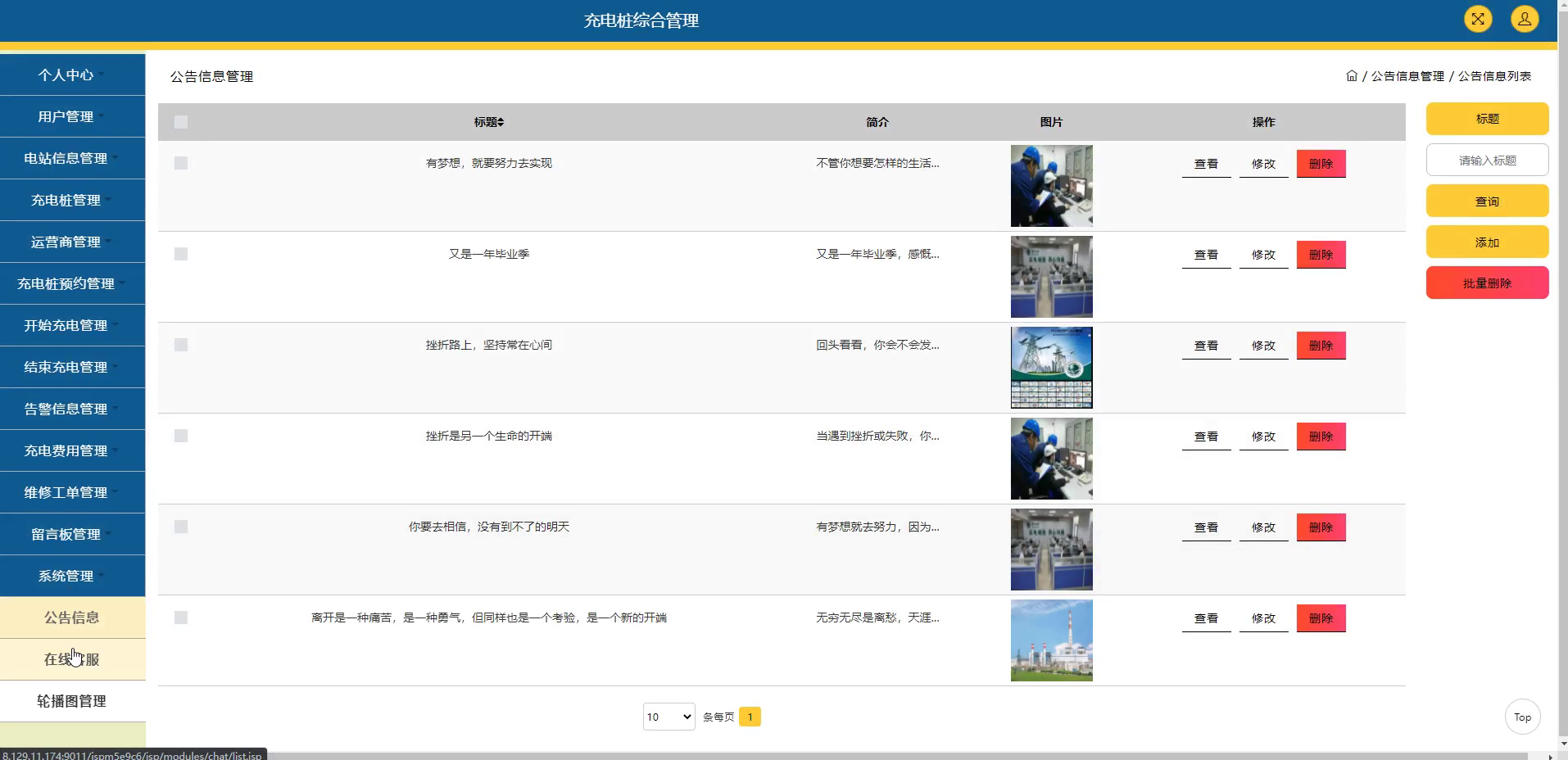Expand 用户管理 sidebar menu
Image resolution: width=1568 pixels, height=760 pixels.
[x=72, y=116]
